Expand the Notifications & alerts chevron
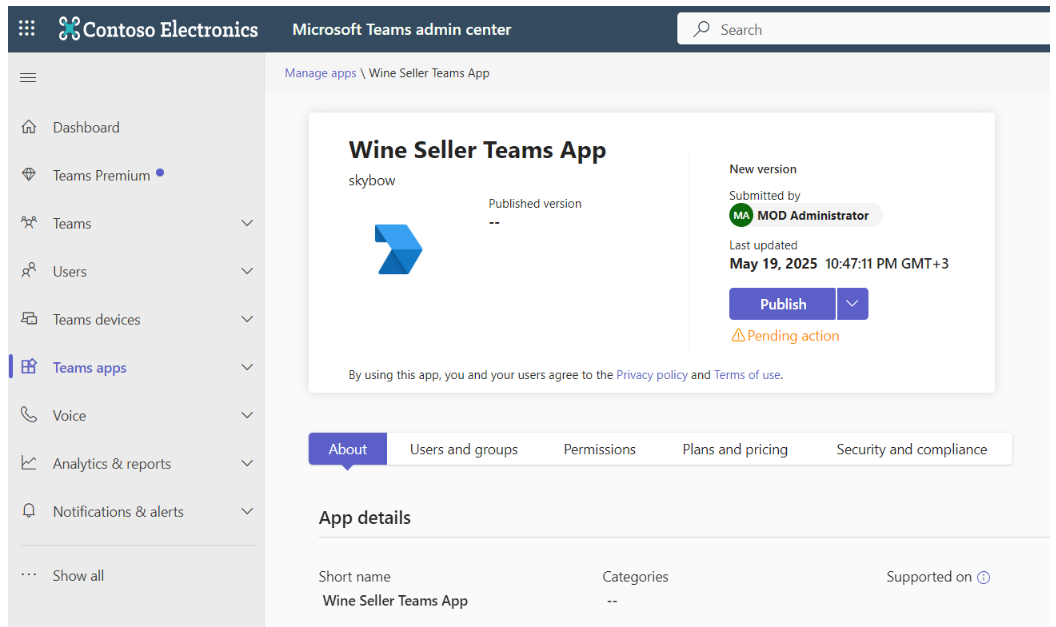The image size is (1056, 627). [247, 511]
